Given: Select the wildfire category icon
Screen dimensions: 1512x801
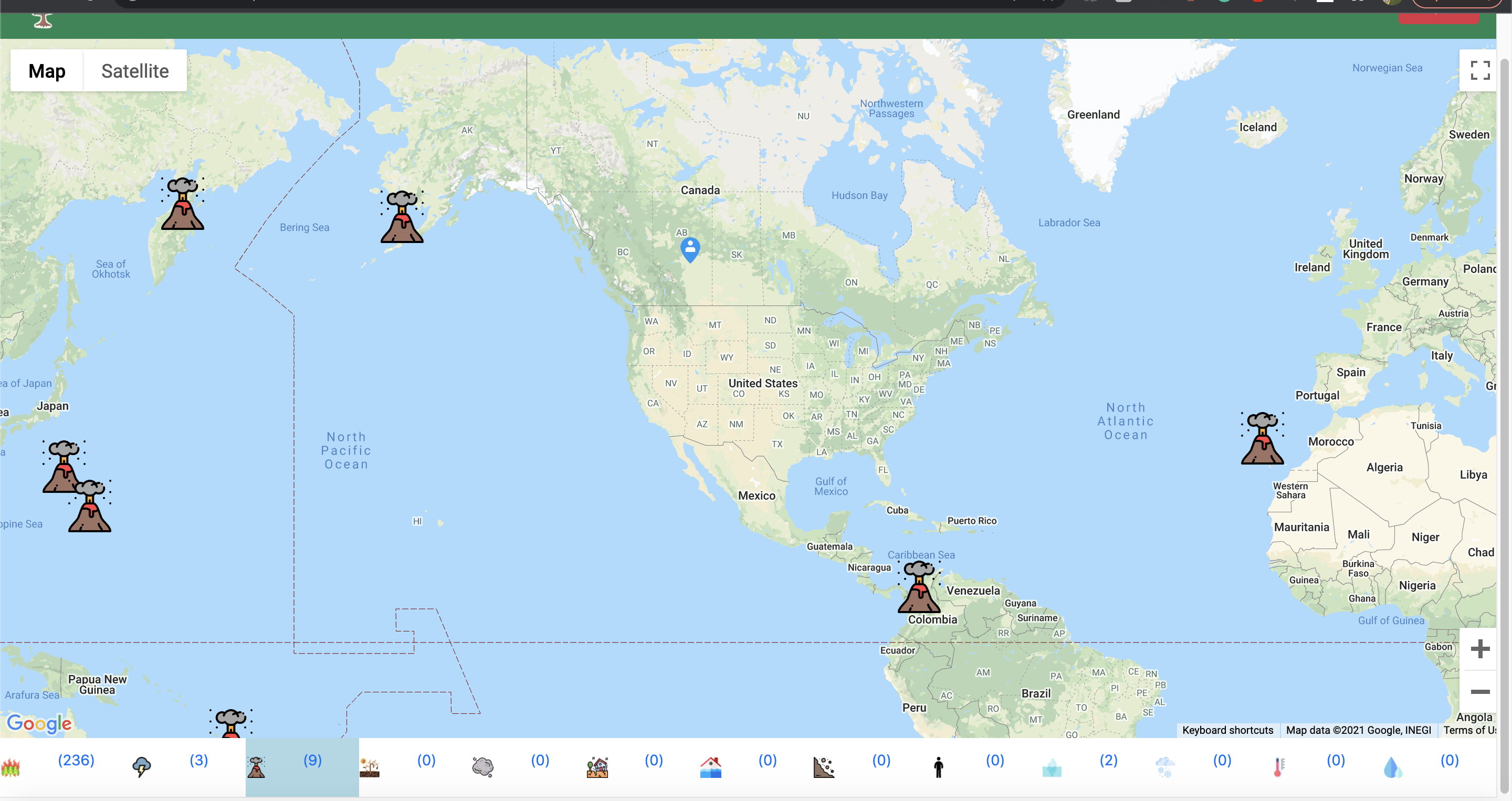Looking at the screenshot, I should tap(10, 767).
